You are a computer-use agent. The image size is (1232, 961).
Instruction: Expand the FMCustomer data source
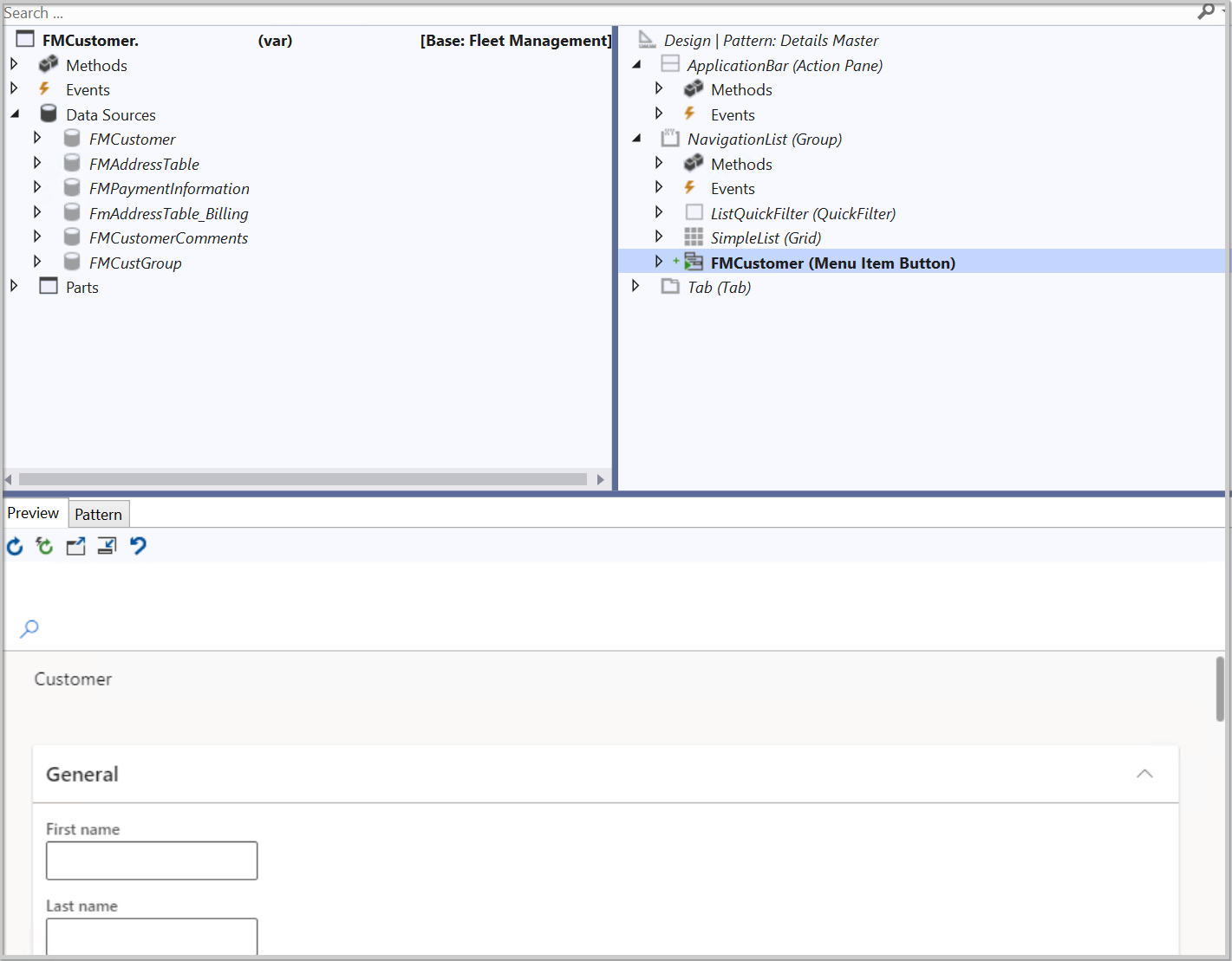pos(37,138)
